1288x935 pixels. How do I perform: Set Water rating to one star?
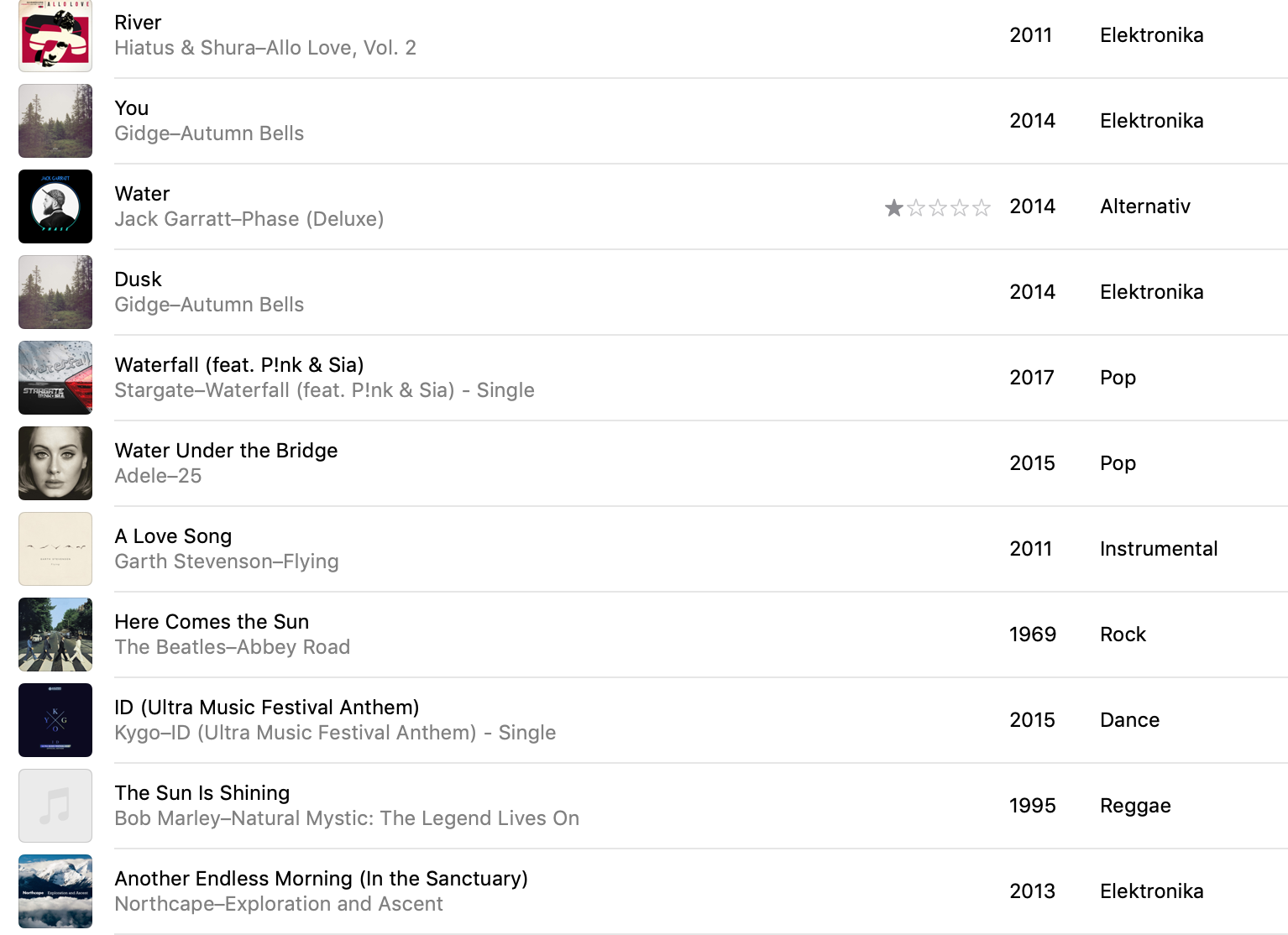click(894, 207)
